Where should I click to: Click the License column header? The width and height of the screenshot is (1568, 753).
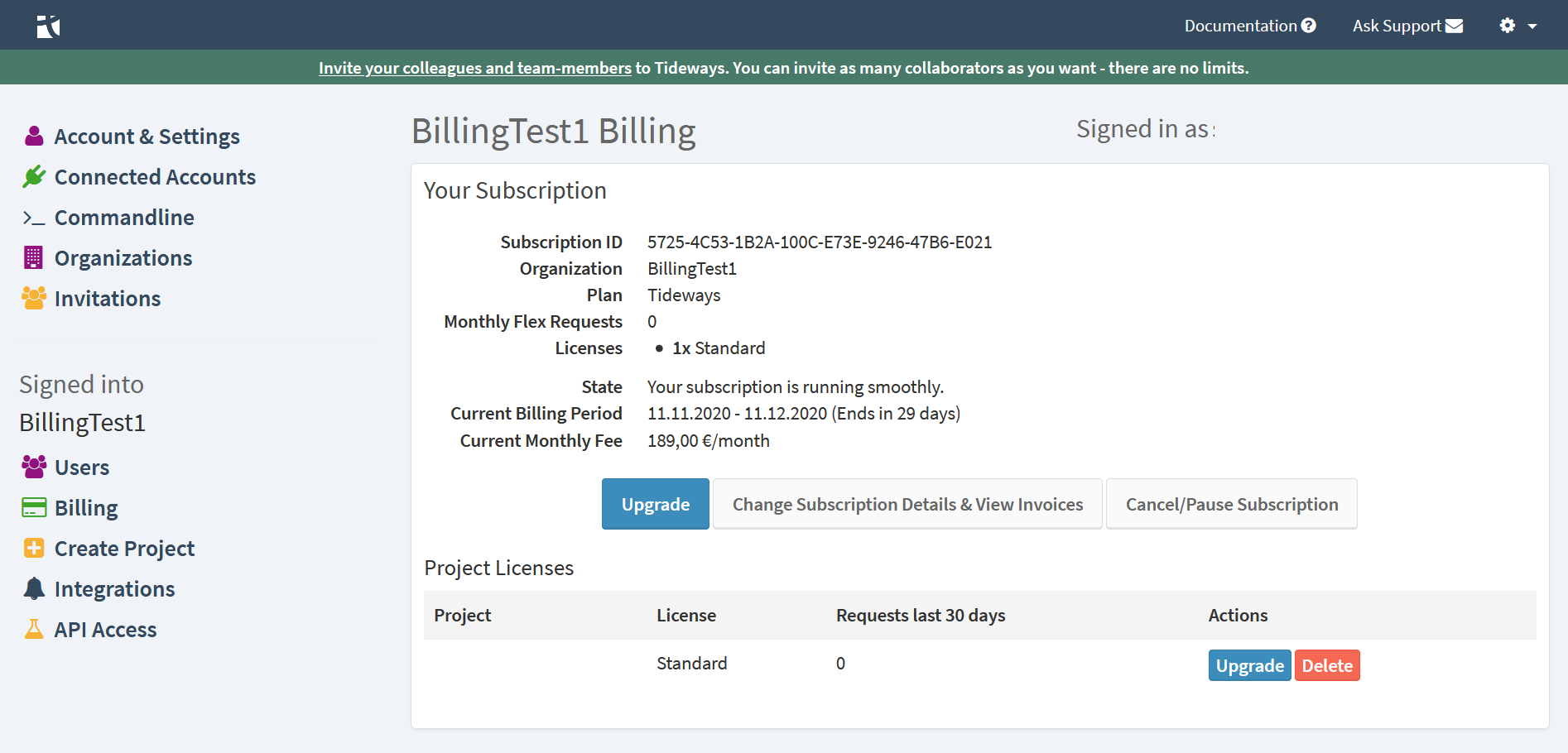click(x=686, y=615)
